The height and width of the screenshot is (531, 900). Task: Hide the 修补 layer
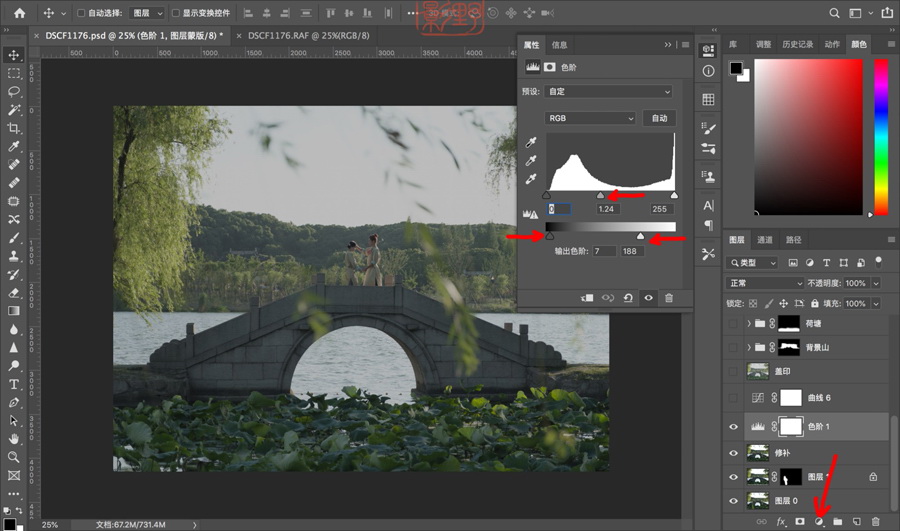pos(733,453)
